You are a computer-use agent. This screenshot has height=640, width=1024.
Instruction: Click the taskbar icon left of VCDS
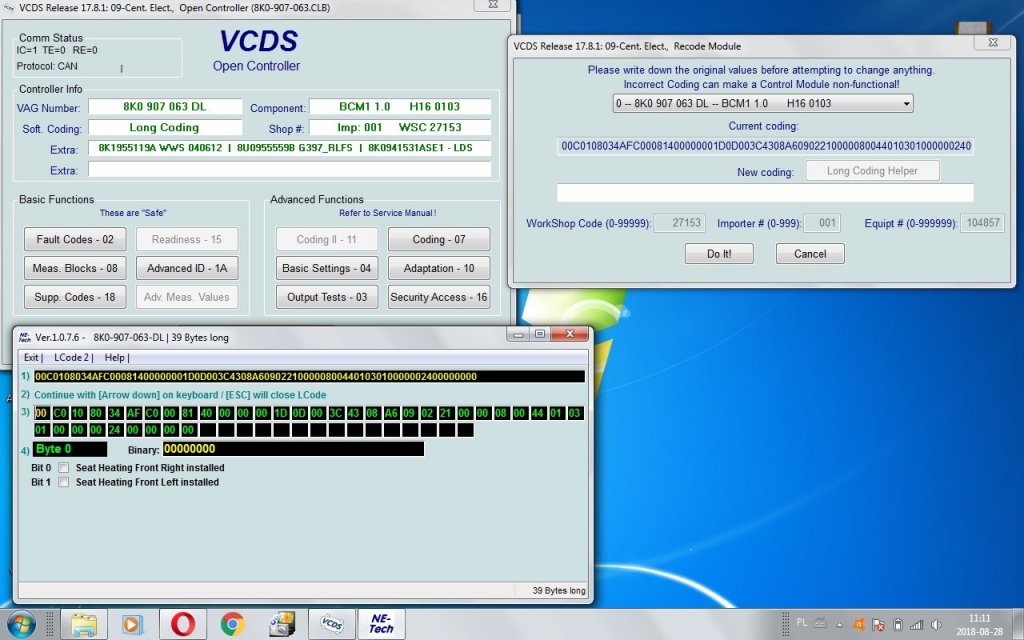282,624
